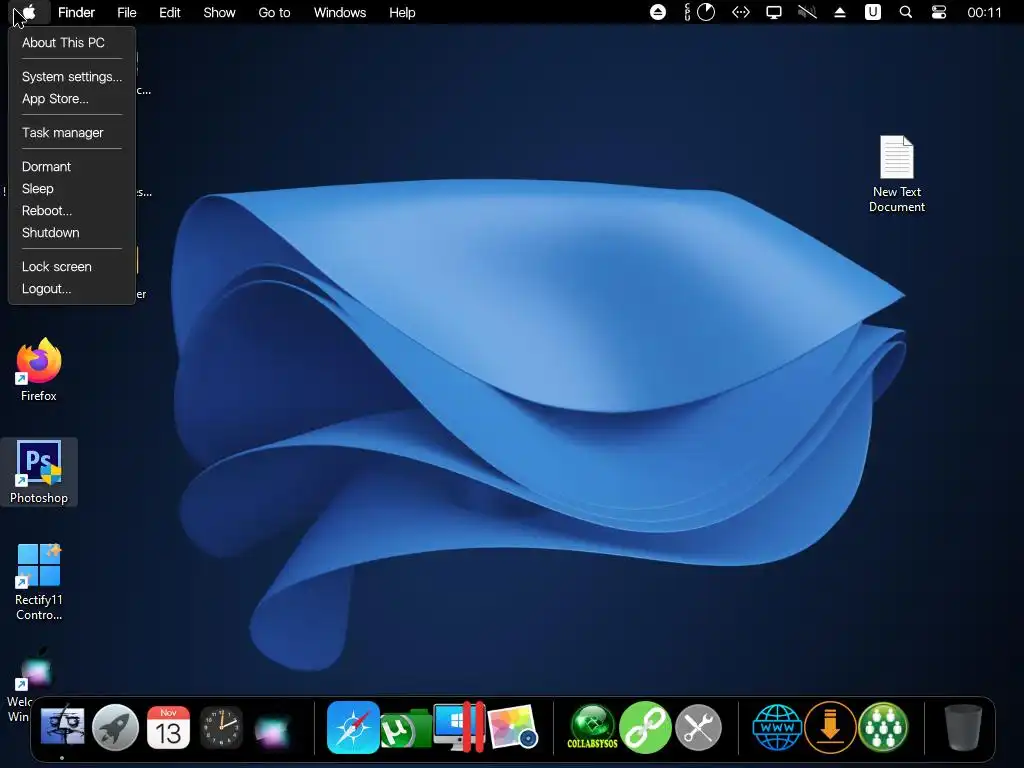The width and height of the screenshot is (1024, 768).
Task: Open the Trash bin in dock
Action: 963,727
